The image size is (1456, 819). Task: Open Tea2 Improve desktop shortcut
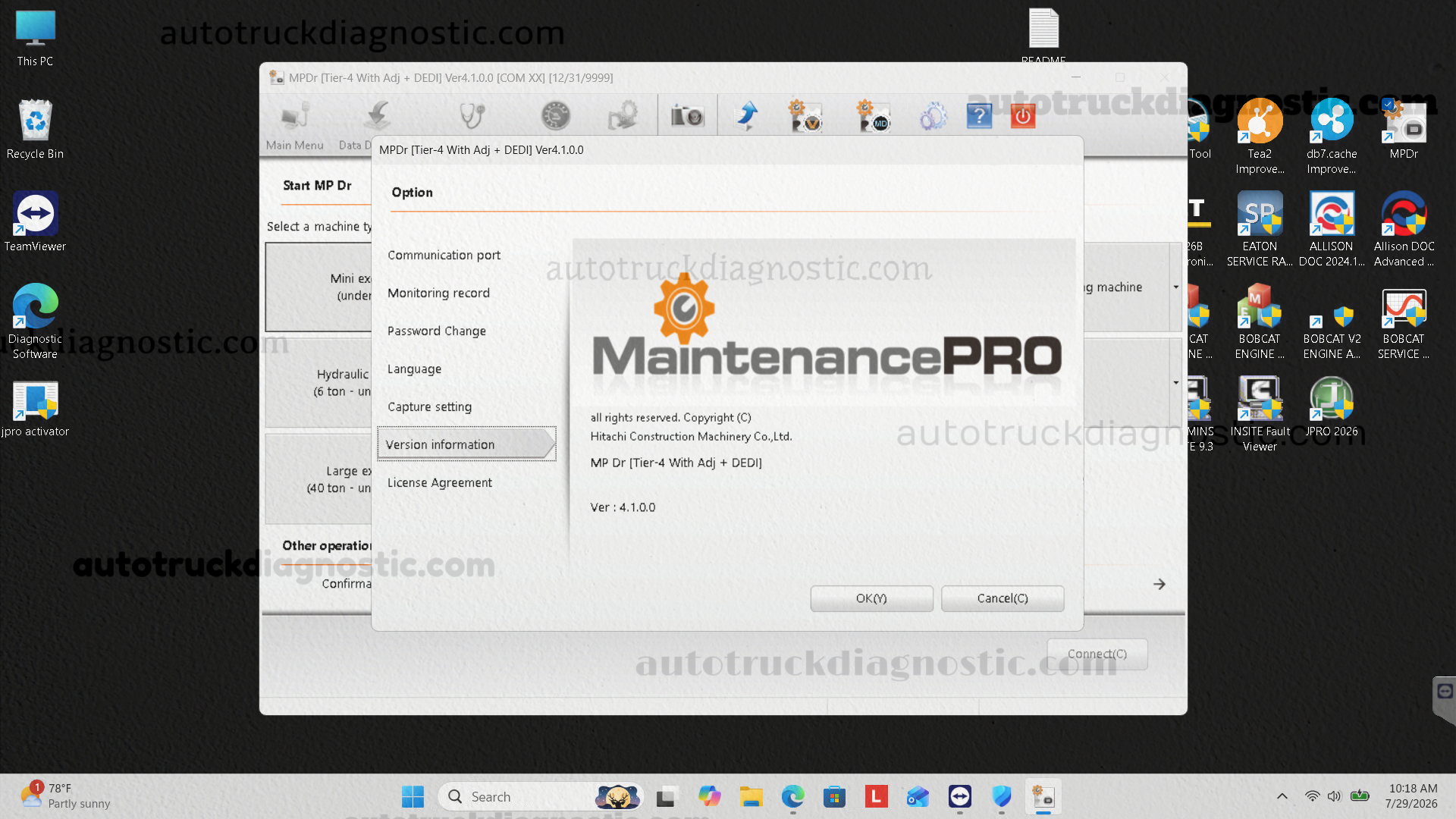pos(1260,137)
